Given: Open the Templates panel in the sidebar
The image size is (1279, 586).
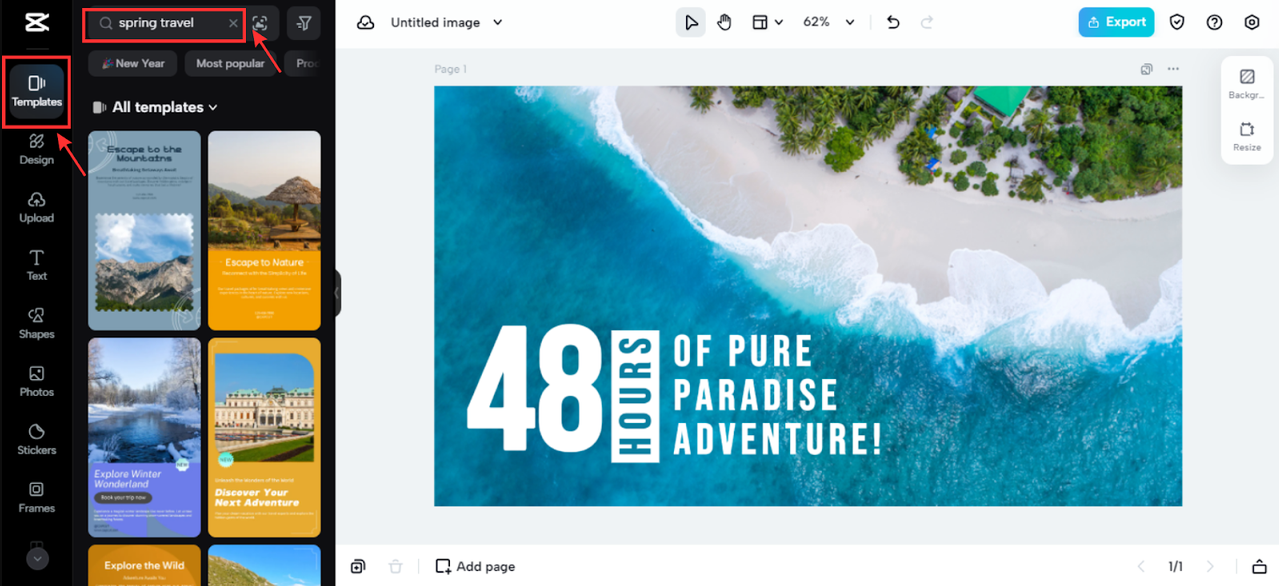Looking at the screenshot, I should tap(37, 91).
